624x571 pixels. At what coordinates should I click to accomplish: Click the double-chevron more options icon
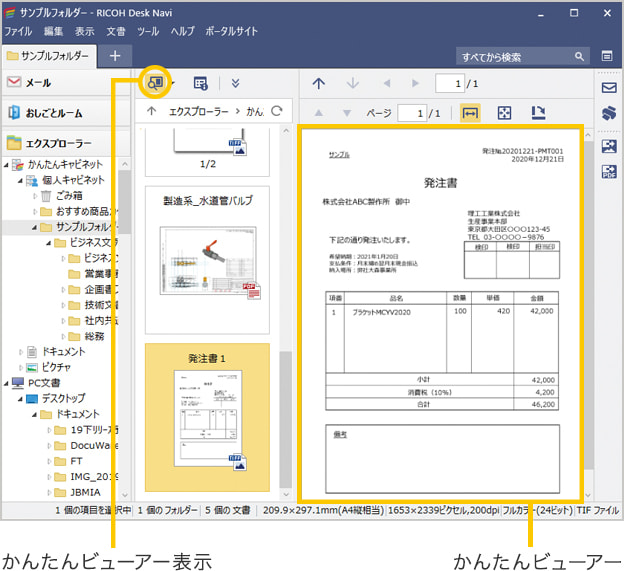click(x=235, y=83)
